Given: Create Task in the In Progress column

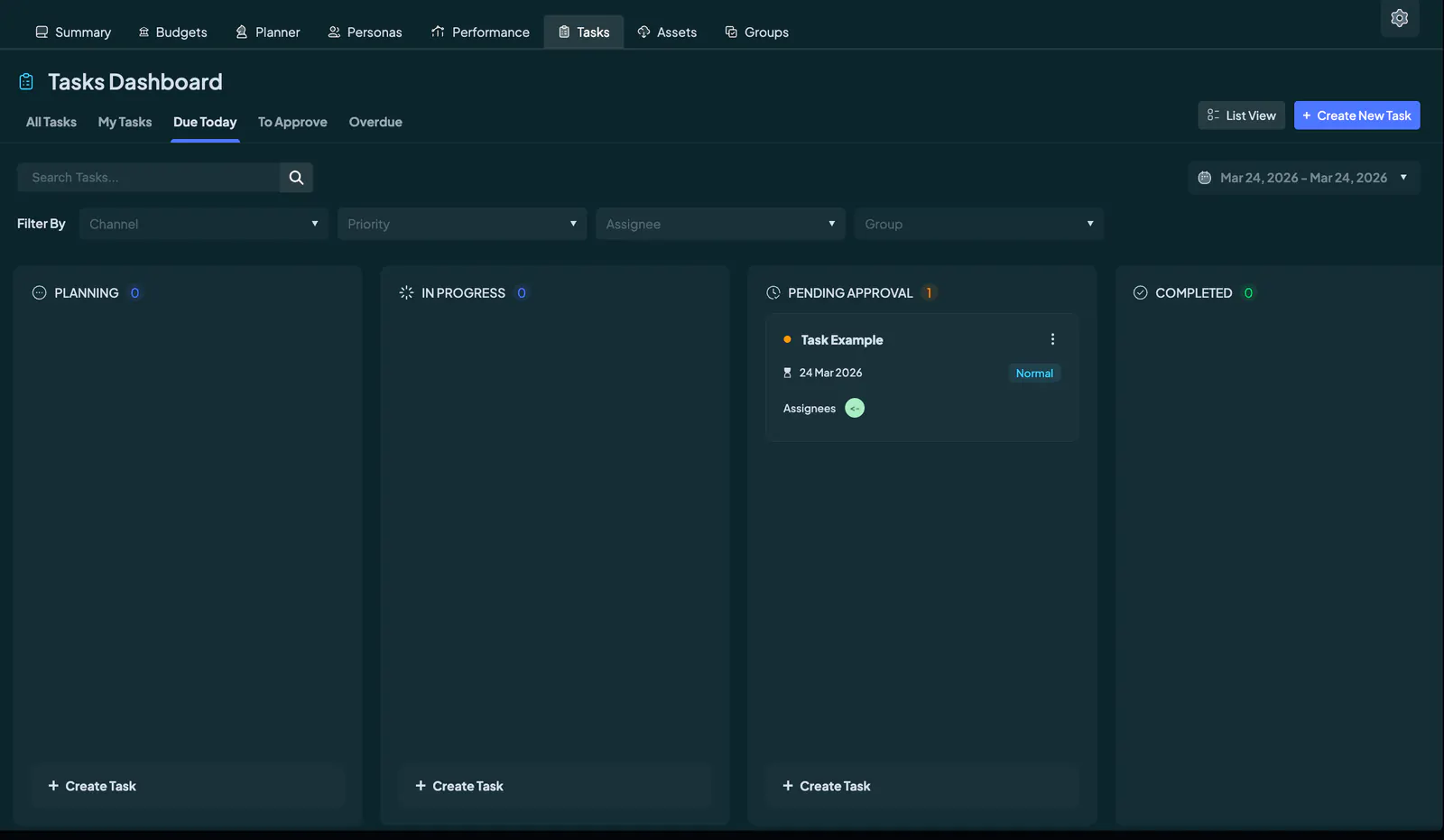Looking at the screenshot, I should [x=554, y=786].
